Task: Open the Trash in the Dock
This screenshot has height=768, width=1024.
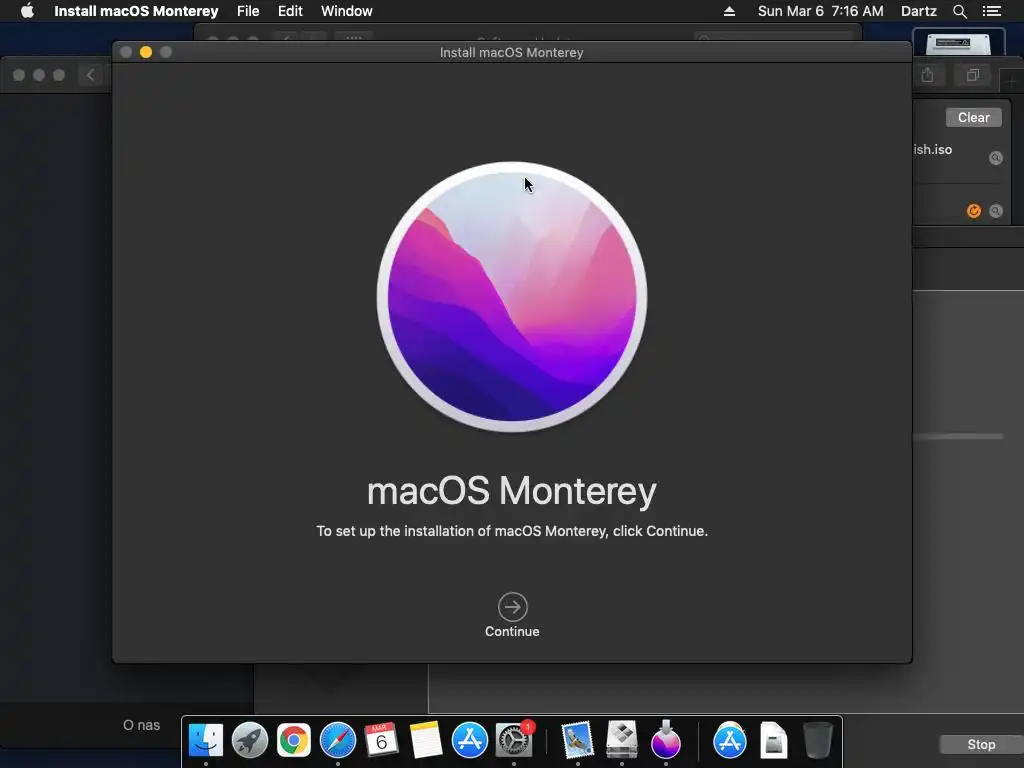Action: [x=818, y=741]
